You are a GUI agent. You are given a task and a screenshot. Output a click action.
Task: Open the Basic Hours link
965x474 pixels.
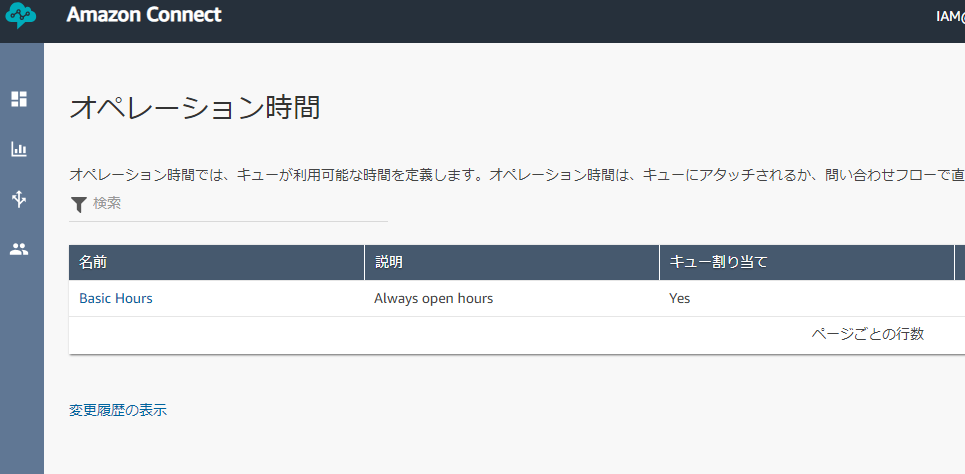[x=116, y=299]
